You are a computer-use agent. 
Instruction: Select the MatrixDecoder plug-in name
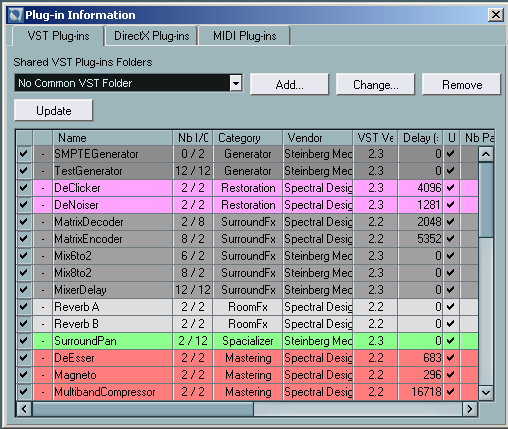tap(89, 222)
